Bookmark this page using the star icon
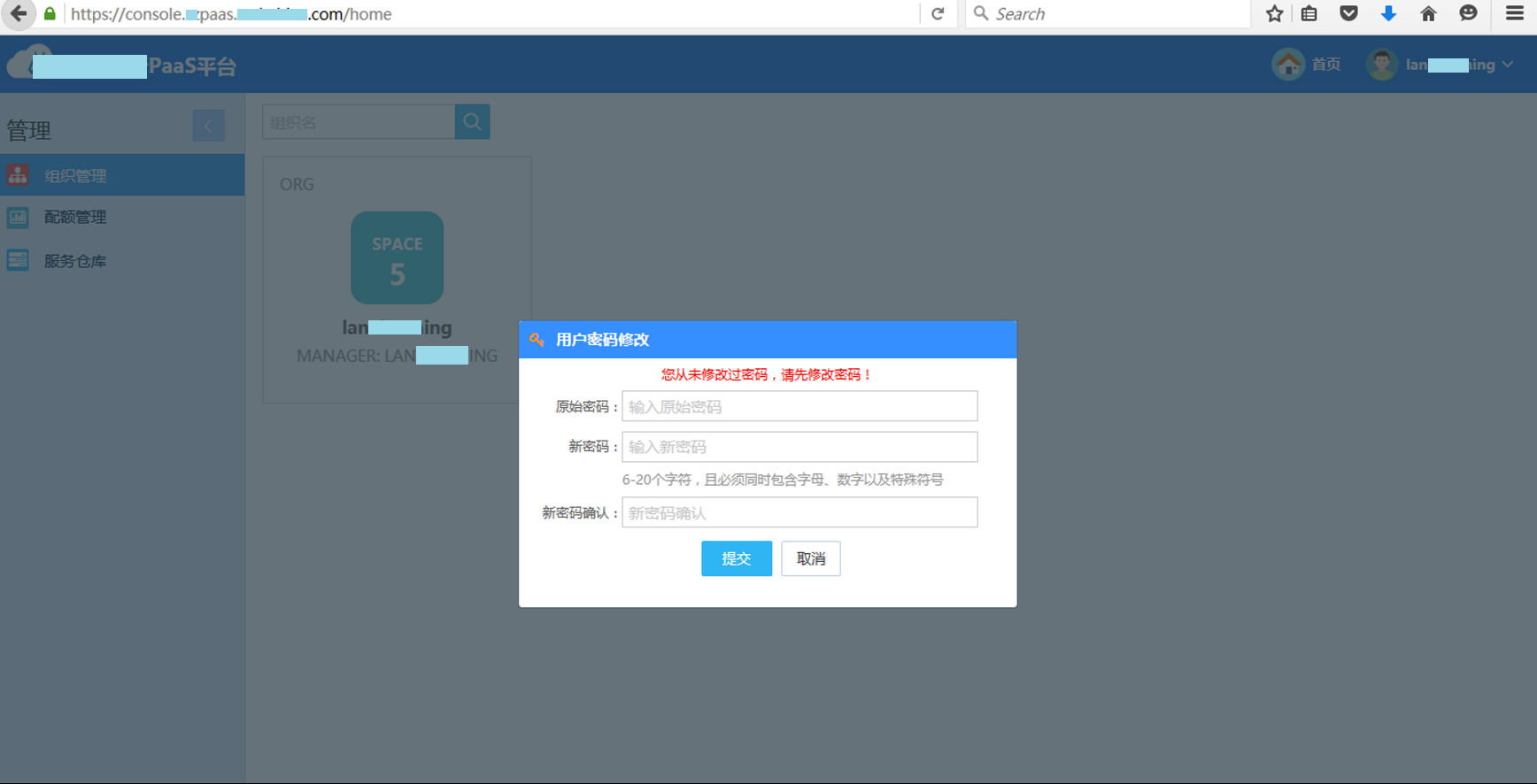 [1274, 13]
